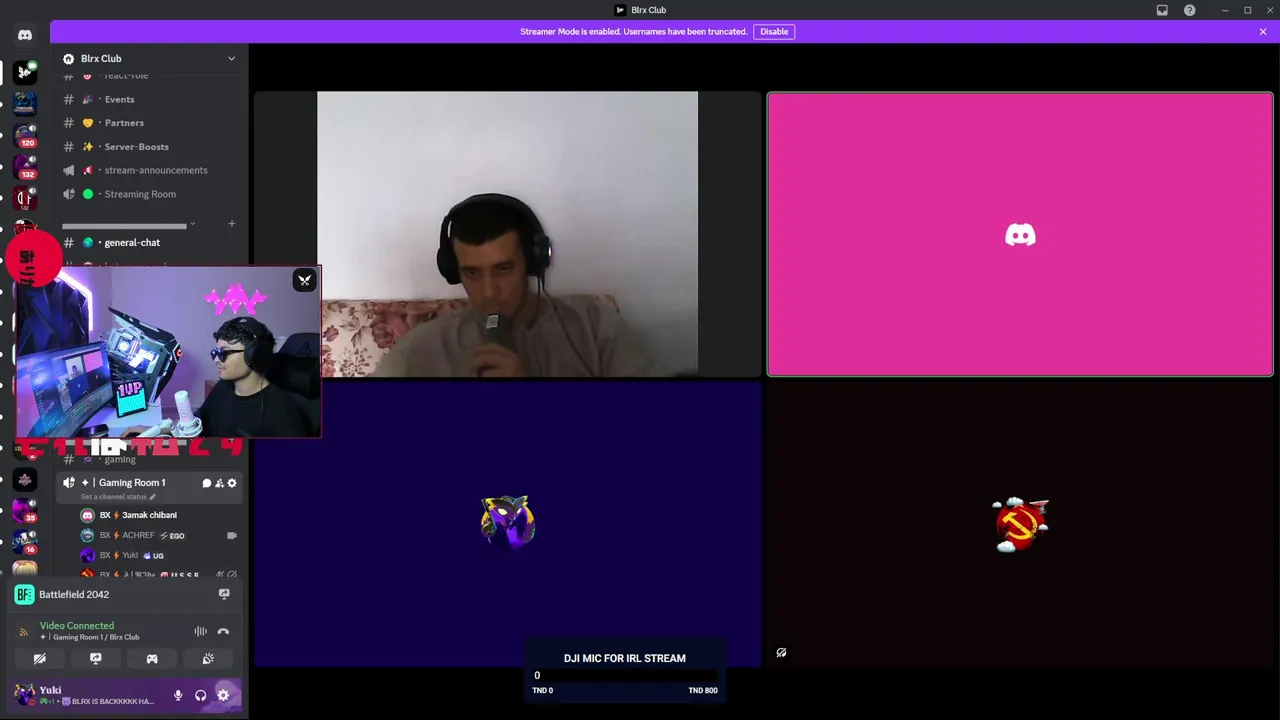
Task: Expand the Blrx Club server menu
Action: (231, 58)
